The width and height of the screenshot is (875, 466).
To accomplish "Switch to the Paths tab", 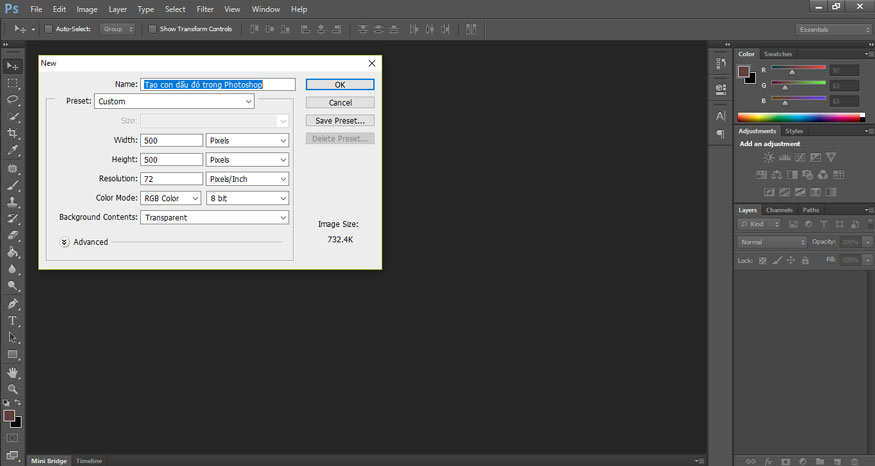I will (811, 210).
